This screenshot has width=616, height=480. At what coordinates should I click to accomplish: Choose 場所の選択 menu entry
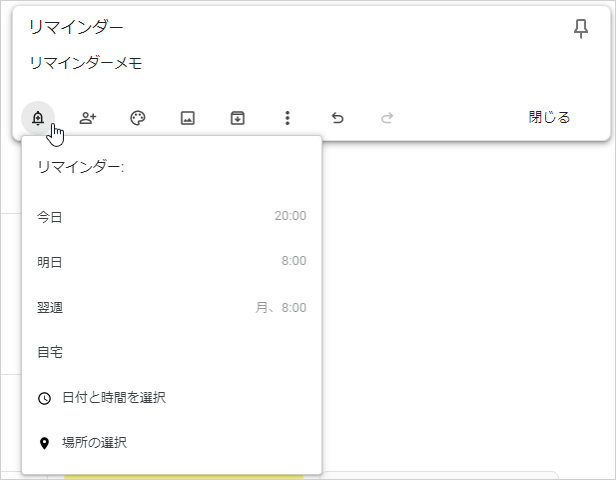[172, 443]
